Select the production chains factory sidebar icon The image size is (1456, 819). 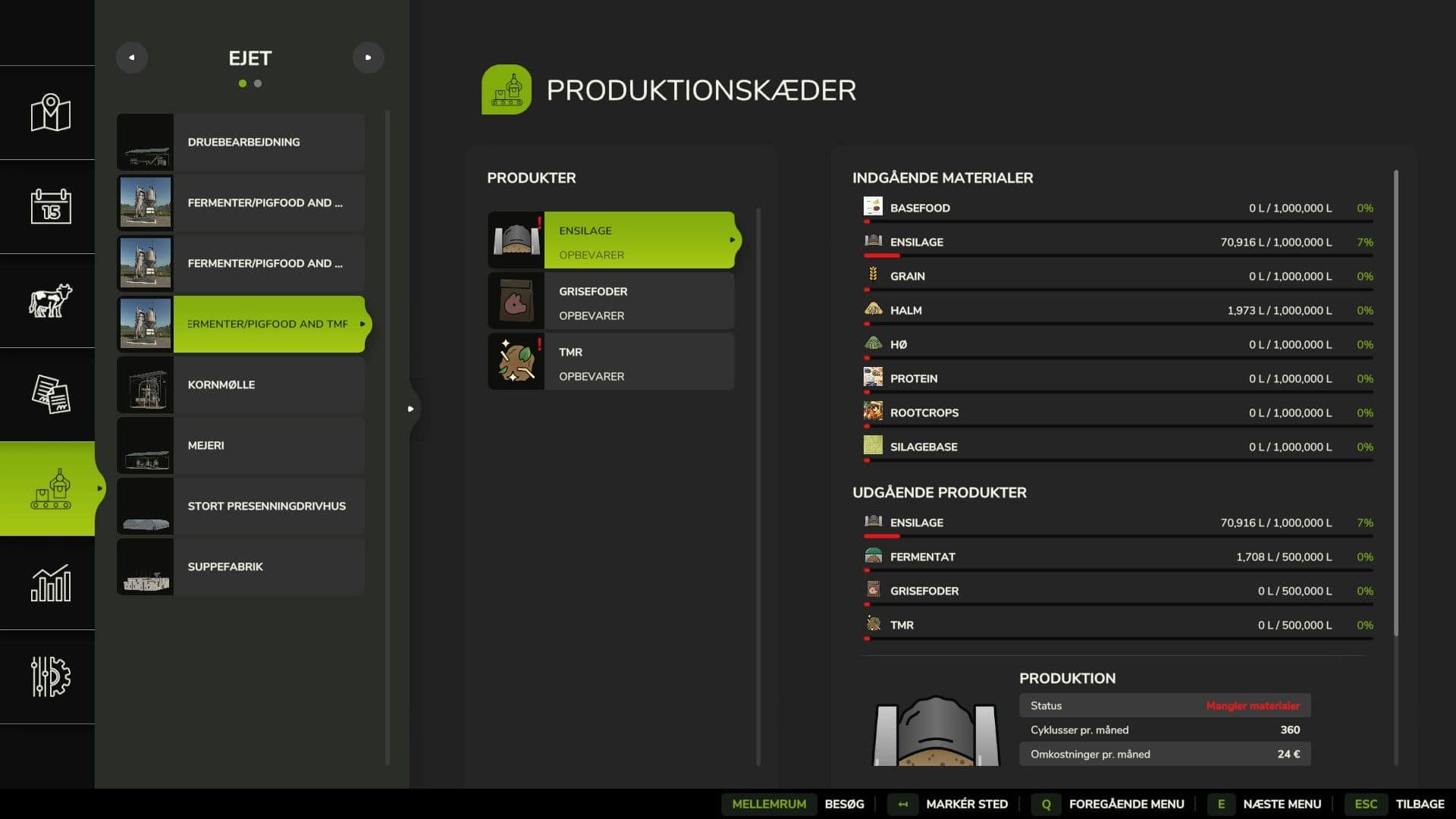coord(50,489)
